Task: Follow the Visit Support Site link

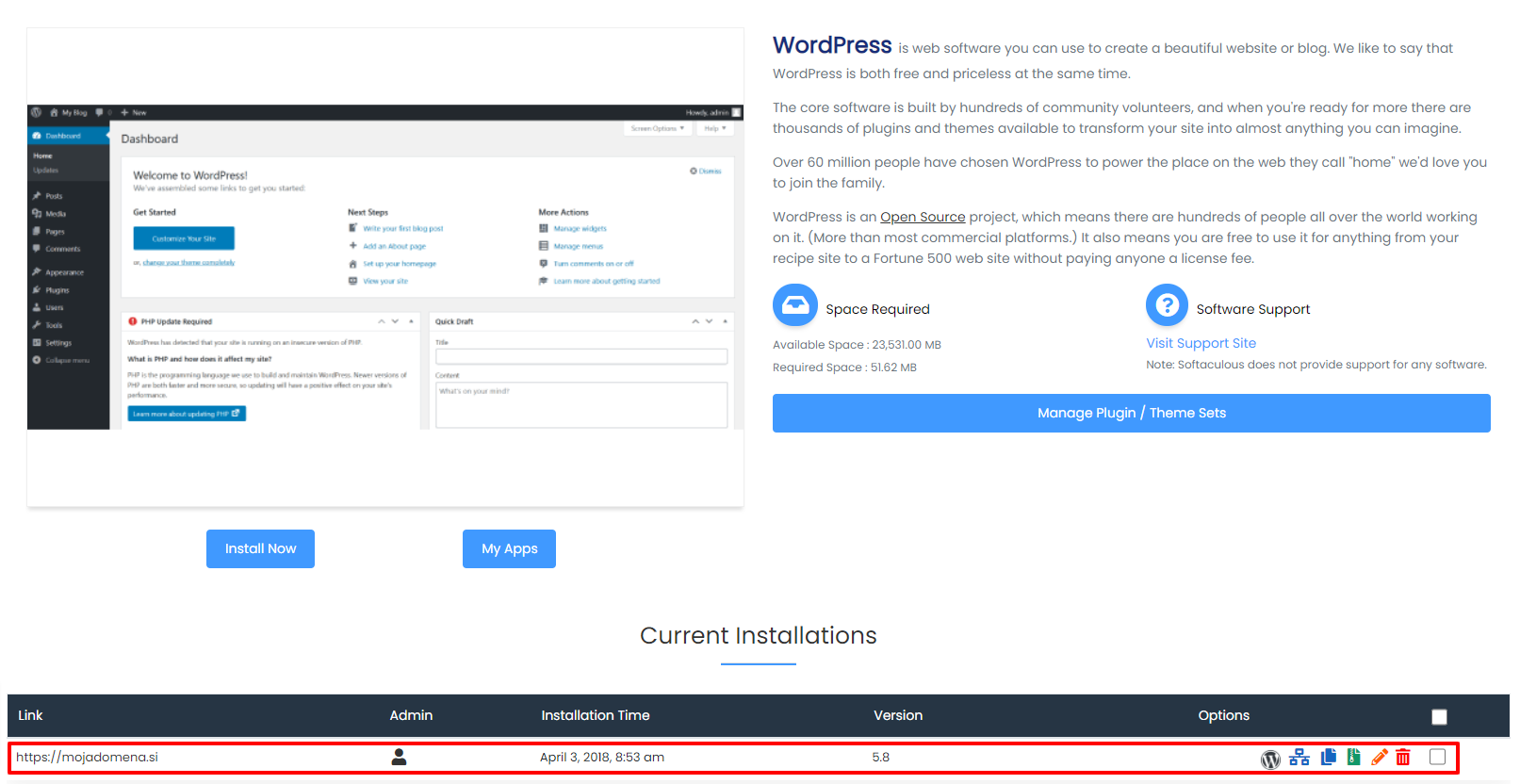Action: [1201, 343]
